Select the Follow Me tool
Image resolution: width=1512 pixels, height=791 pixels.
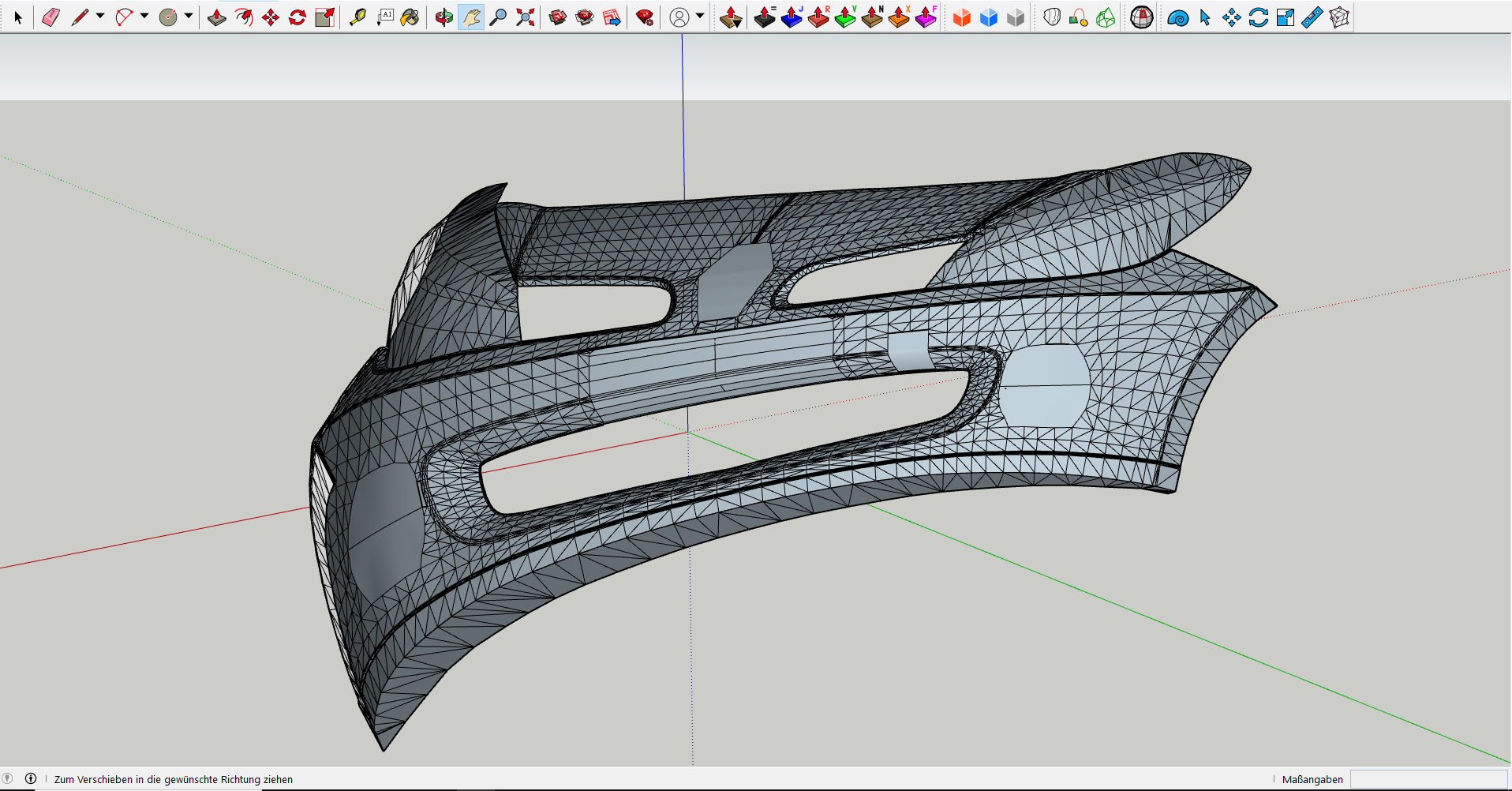[244, 17]
